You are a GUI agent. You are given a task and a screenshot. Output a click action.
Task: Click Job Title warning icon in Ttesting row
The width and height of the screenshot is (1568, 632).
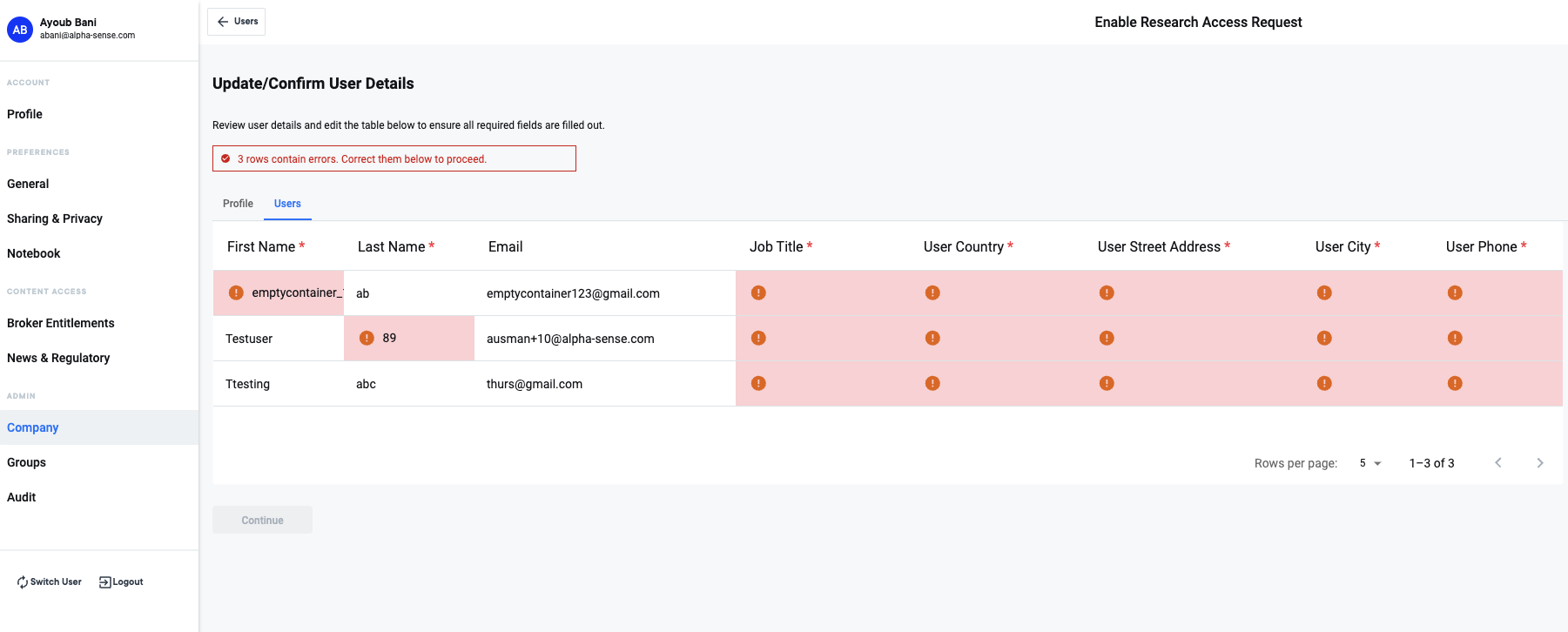pos(758,383)
